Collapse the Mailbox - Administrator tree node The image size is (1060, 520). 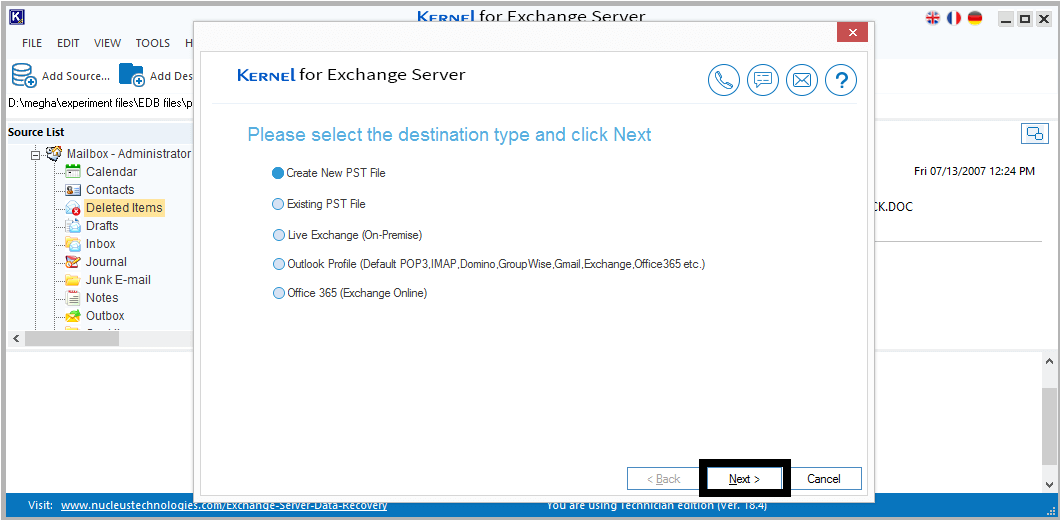pos(36,155)
